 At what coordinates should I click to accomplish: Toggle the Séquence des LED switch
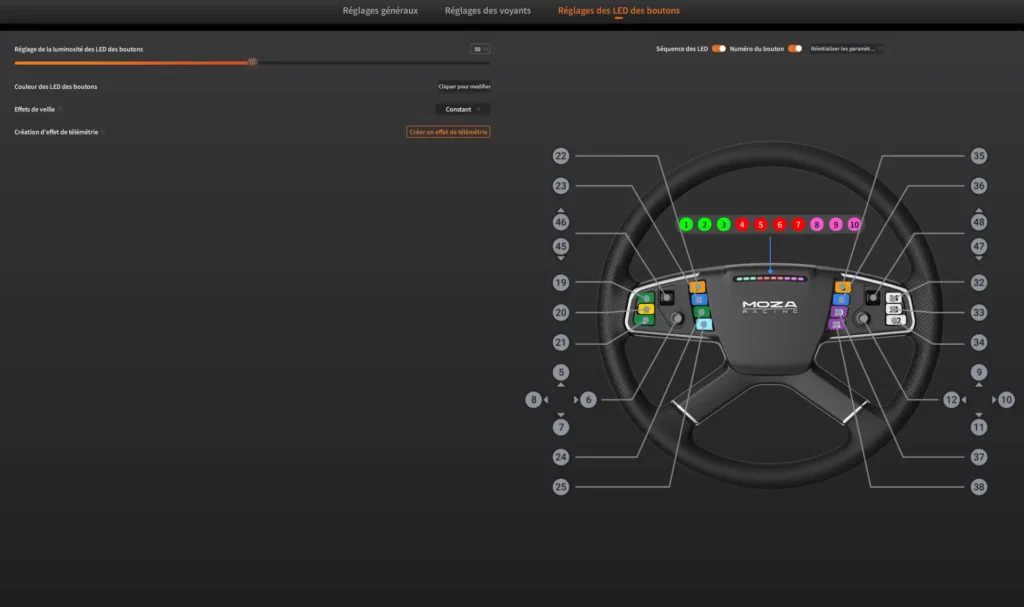coord(718,48)
